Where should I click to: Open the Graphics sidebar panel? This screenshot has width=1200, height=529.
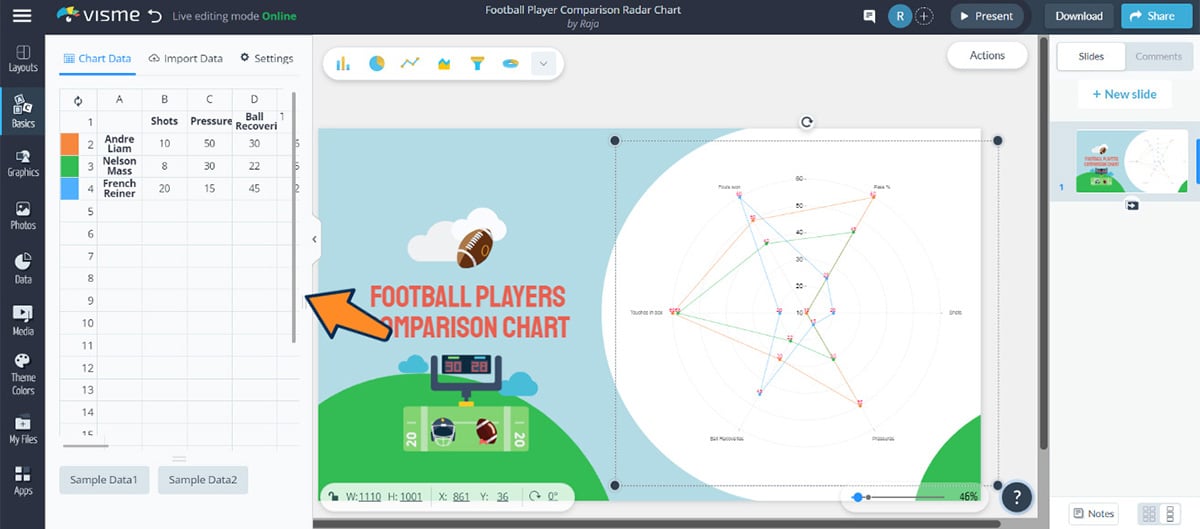tap(22, 163)
